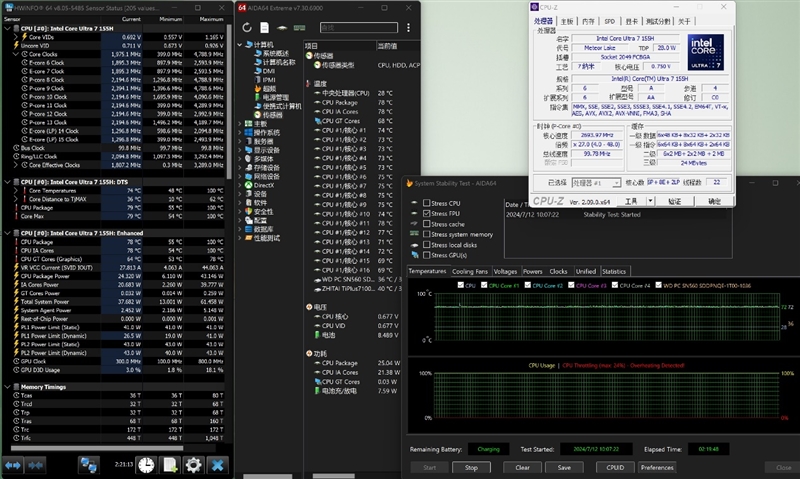Click CPU-Z 验证 button

coord(674,201)
